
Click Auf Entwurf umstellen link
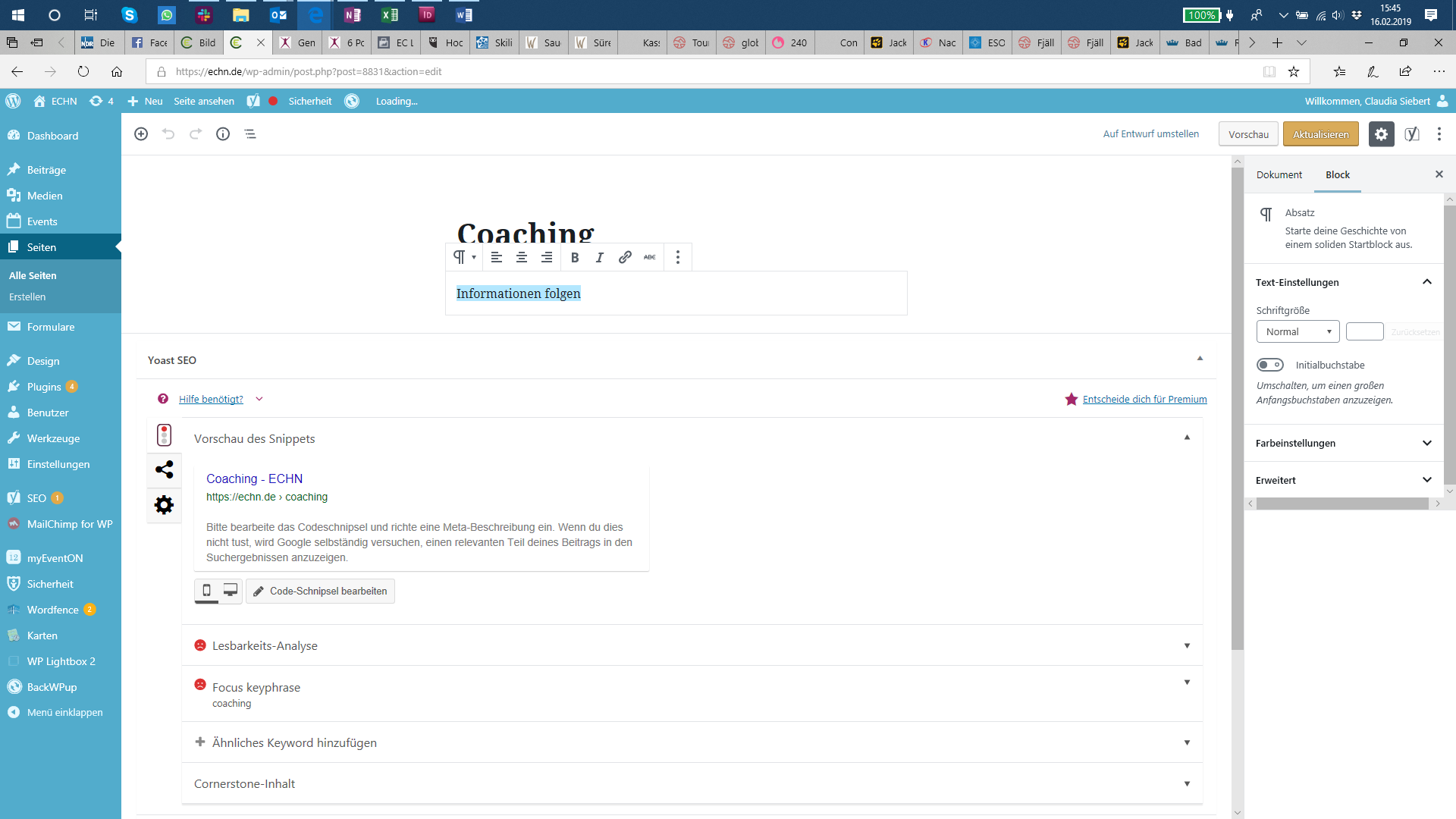point(1150,134)
